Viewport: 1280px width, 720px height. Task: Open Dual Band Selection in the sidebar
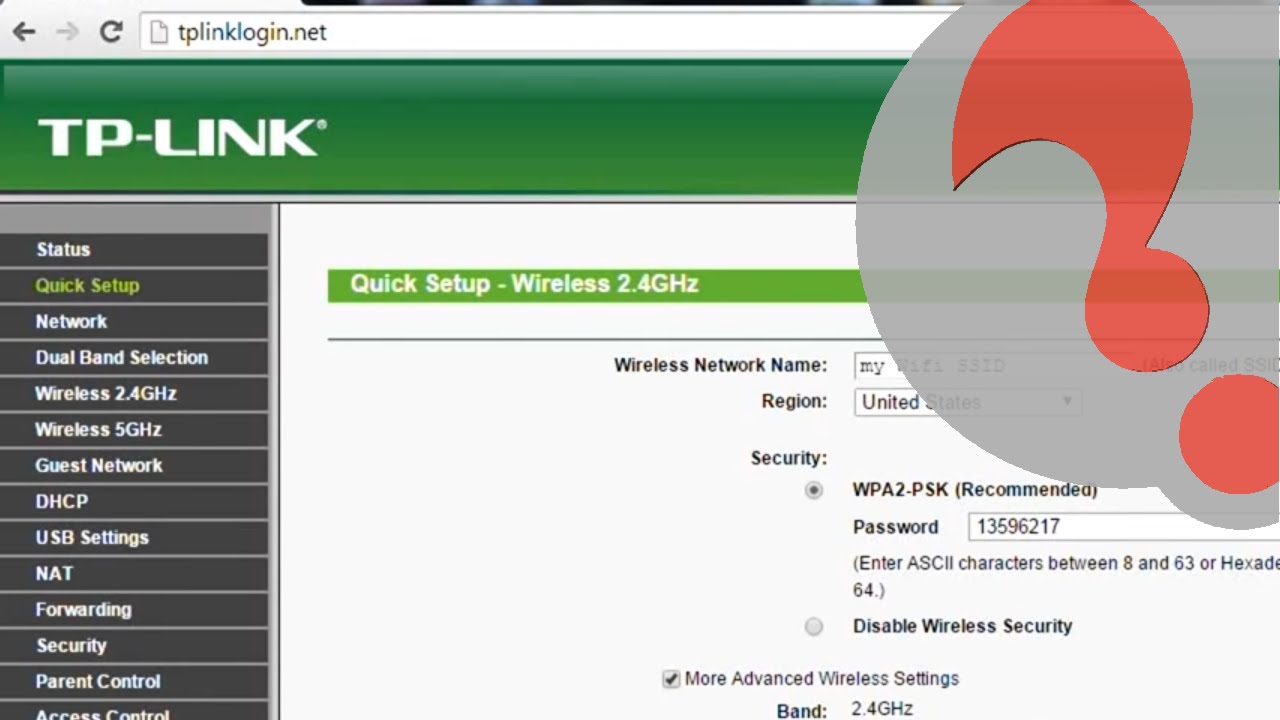[134, 358]
